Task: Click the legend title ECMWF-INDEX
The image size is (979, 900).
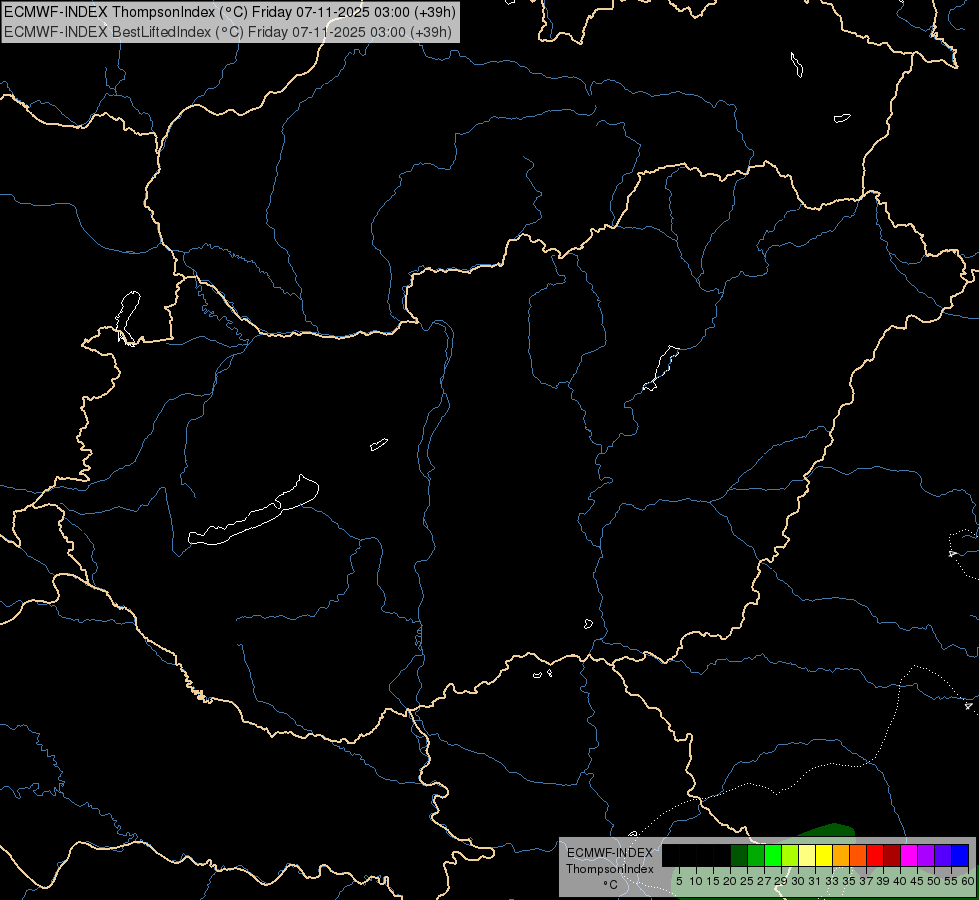Action: (x=610, y=853)
